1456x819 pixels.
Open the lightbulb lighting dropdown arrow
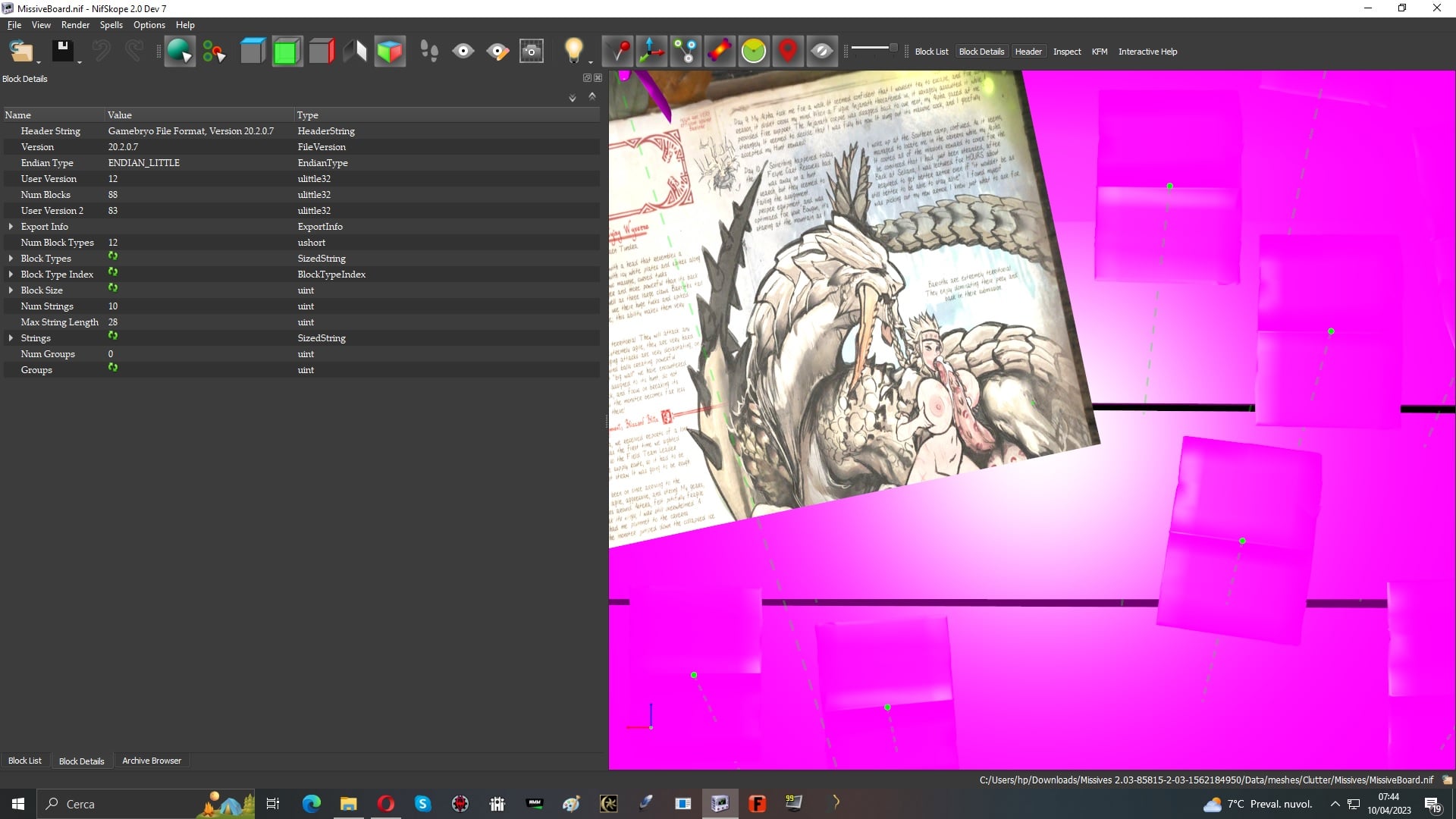point(590,62)
